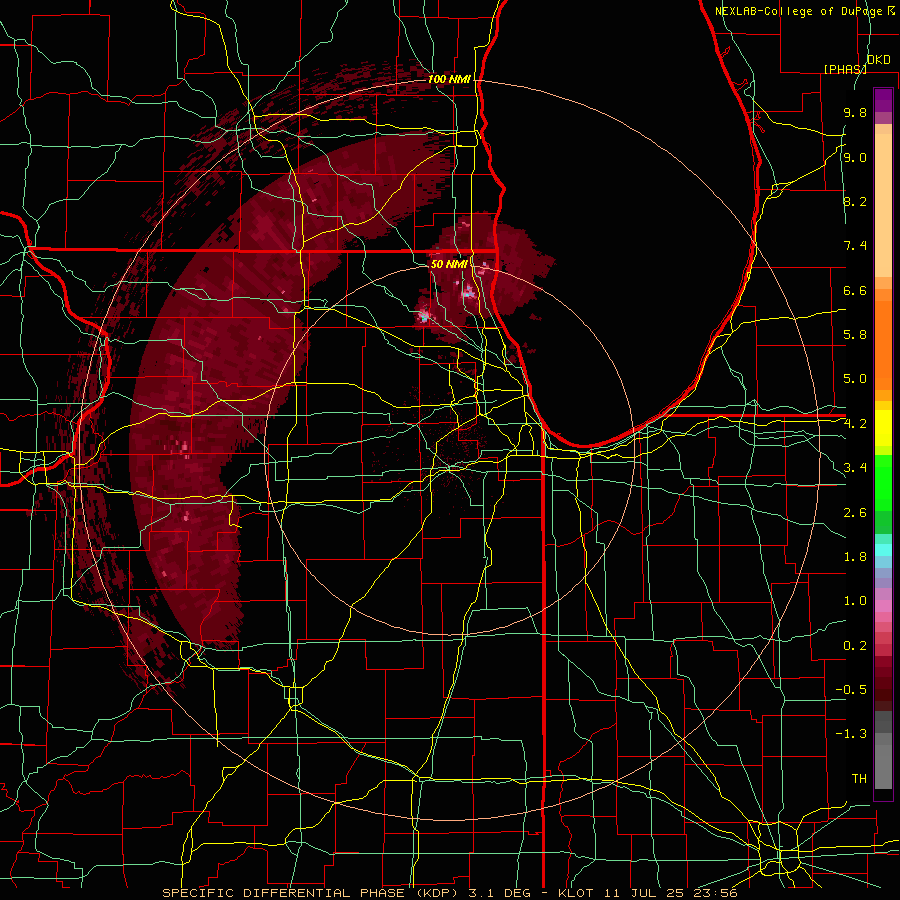Click the 50 NMI range ring label
Viewport: 900px width, 900px height.
pyautogui.click(x=449, y=264)
